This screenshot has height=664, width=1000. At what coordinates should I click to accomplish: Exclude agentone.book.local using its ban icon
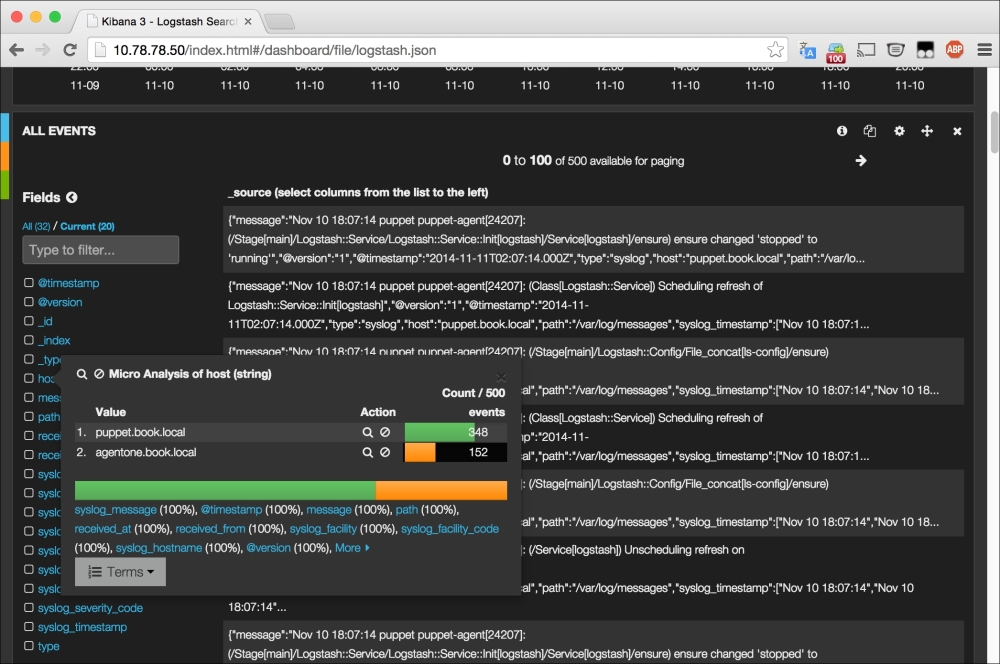pyautogui.click(x=385, y=453)
